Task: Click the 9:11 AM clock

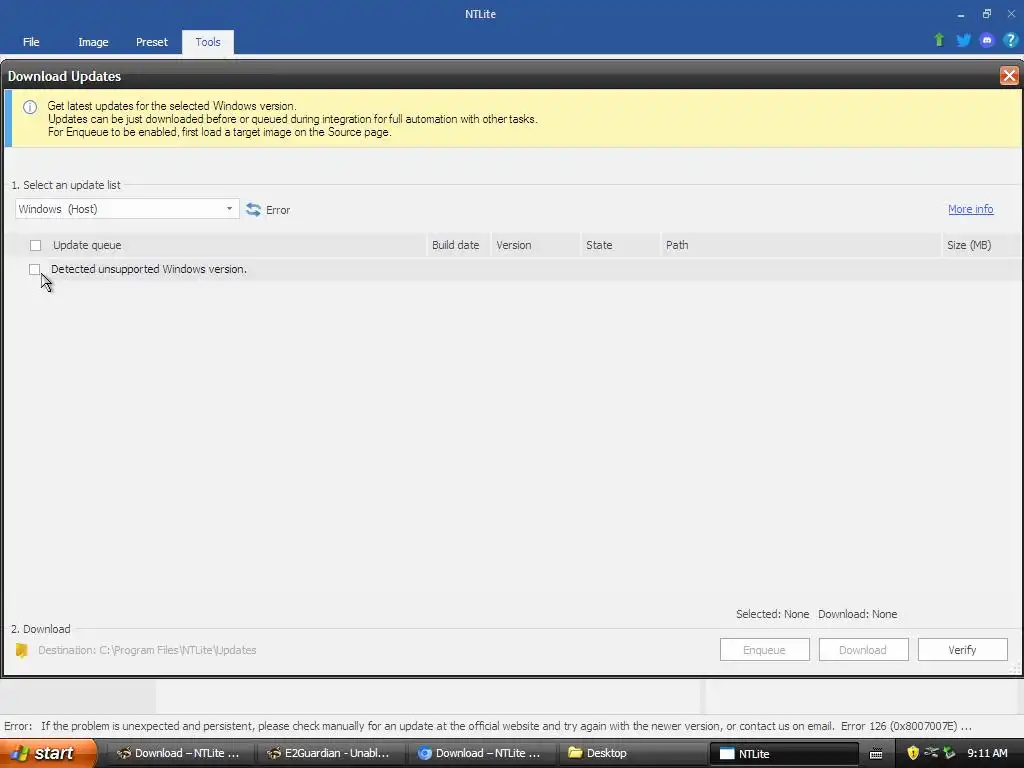Action: point(987,753)
